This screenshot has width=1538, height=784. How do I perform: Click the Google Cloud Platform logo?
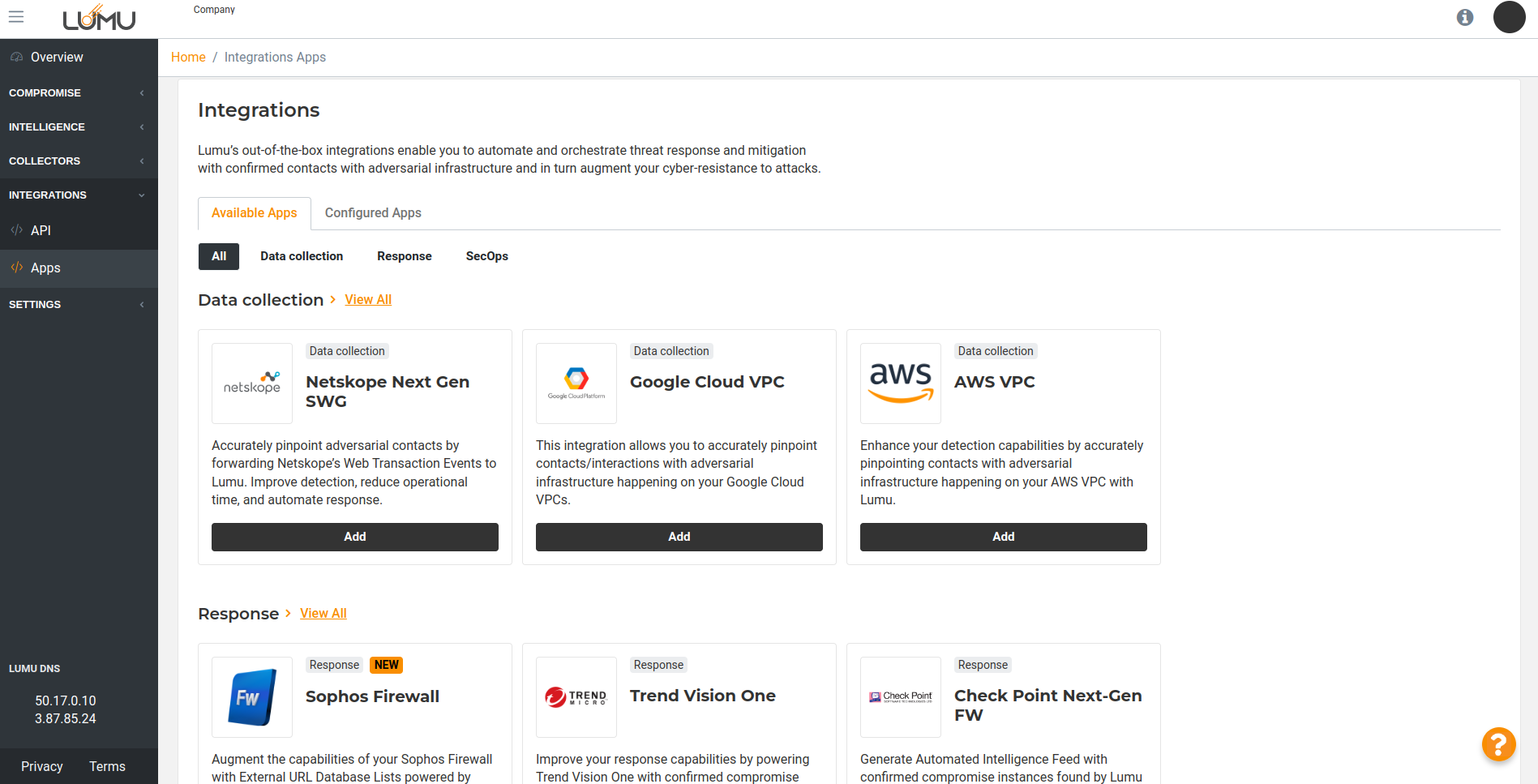(x=576, y=383)
